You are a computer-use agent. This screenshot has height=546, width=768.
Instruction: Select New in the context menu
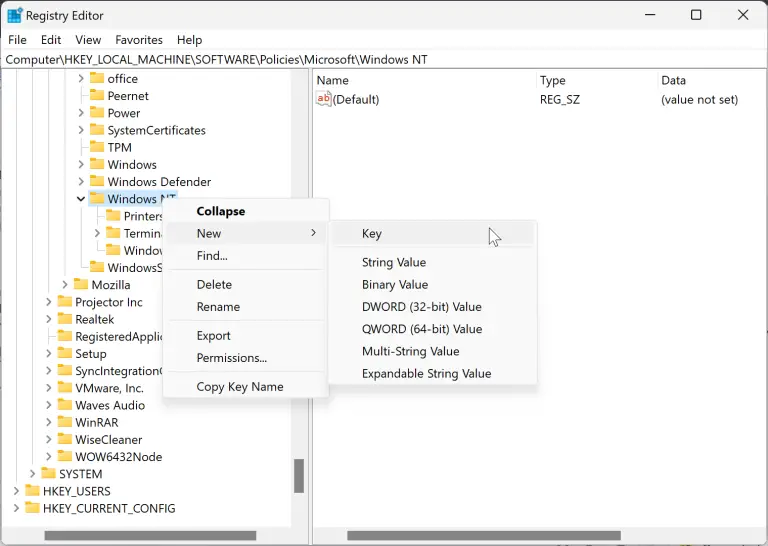[x=246, y=233]
